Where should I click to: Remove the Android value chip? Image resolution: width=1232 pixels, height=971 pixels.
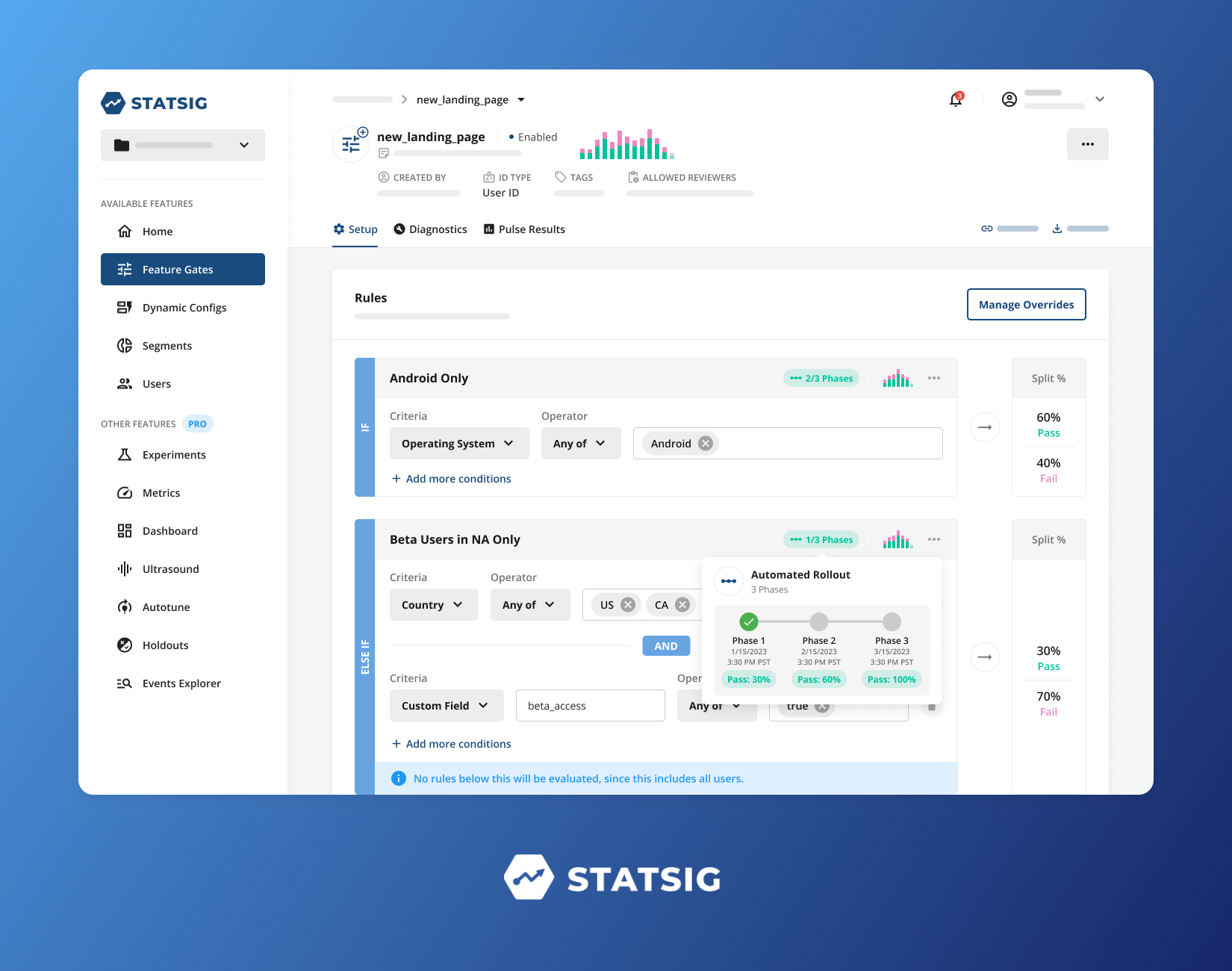706,444
